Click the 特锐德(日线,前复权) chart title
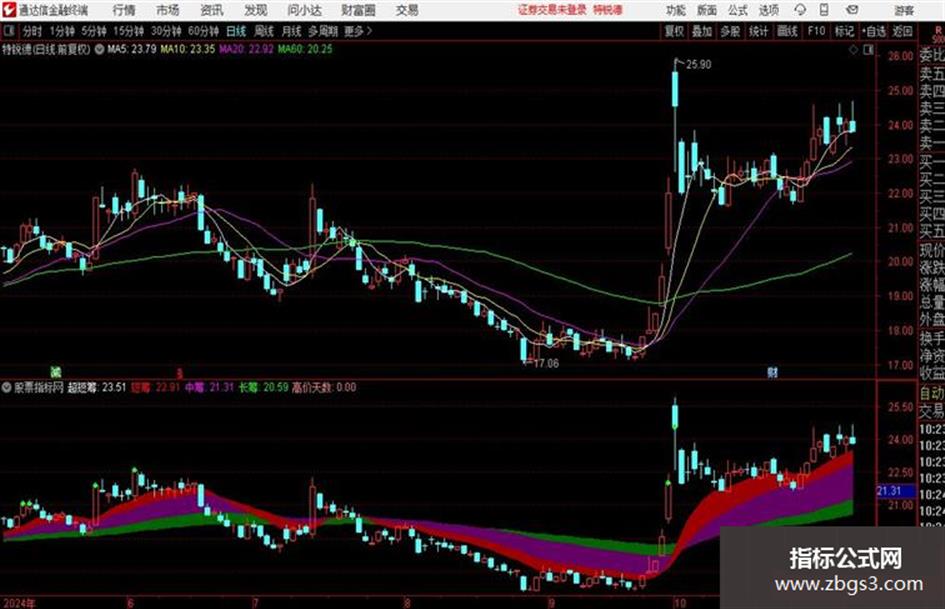This screenshot has width=945, height=609. [46, 49]
